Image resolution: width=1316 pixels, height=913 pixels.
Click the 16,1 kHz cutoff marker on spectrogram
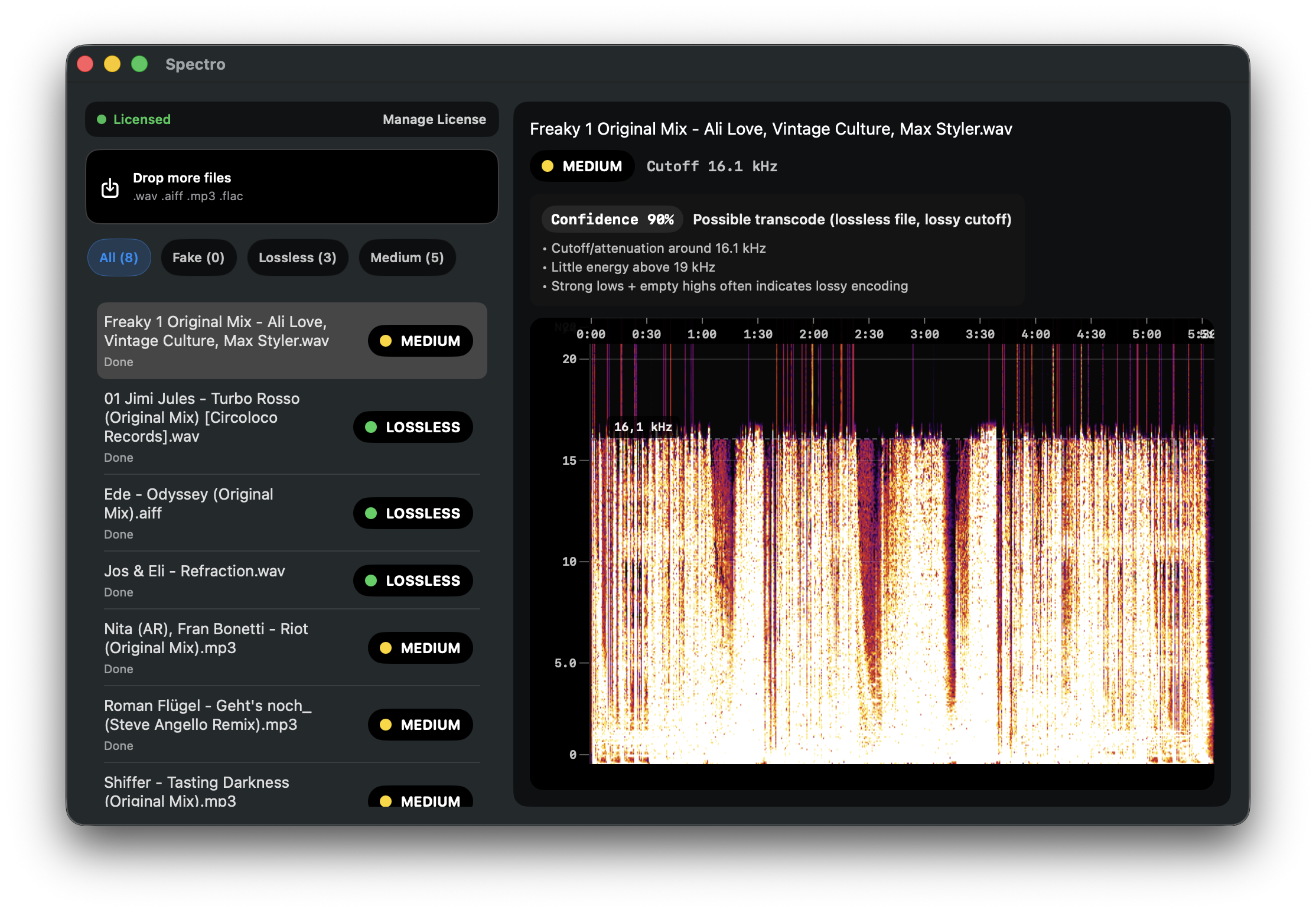click(x=643, y=427)
